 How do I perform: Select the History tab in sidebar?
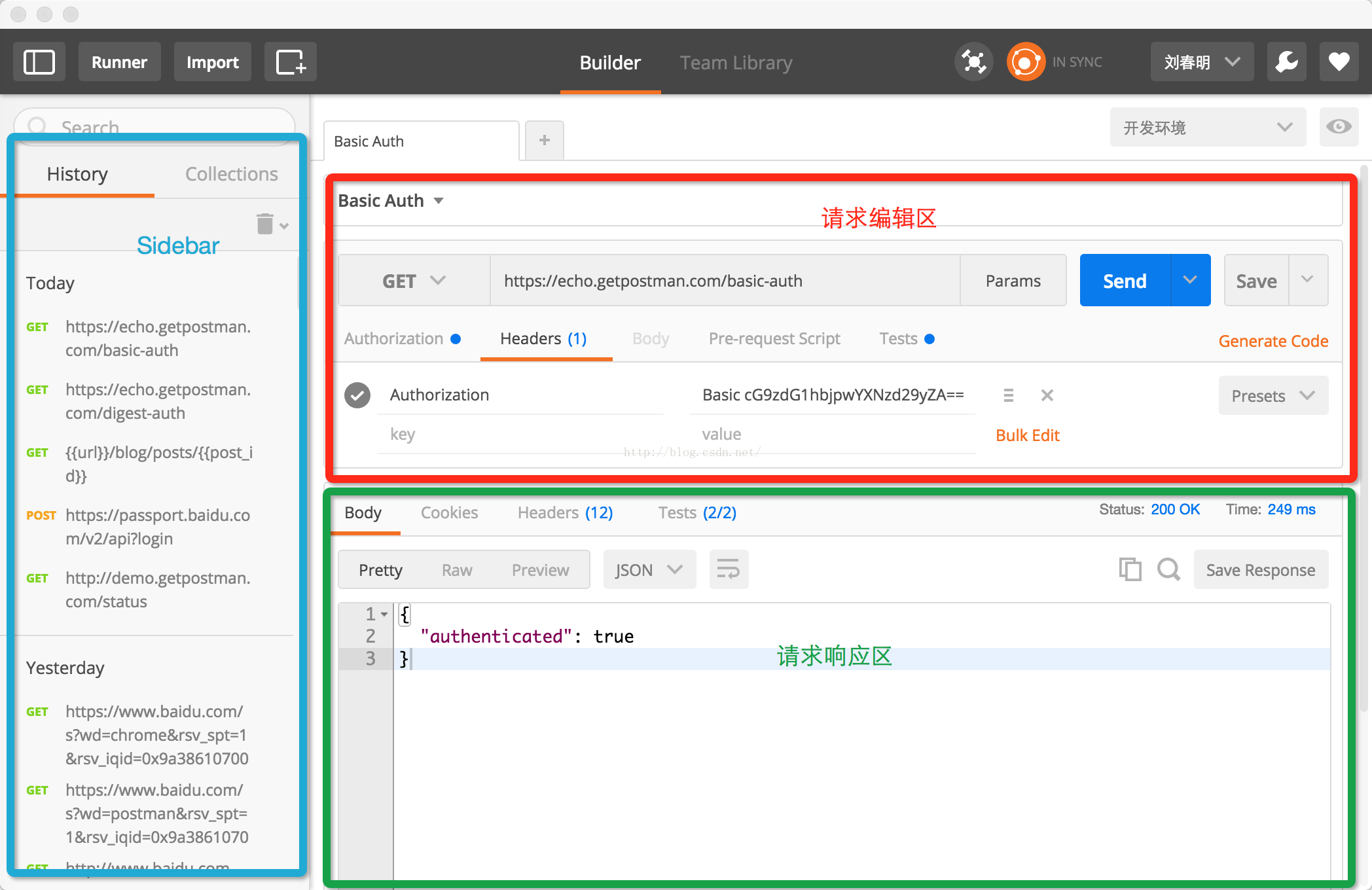(x=77, y=174)
